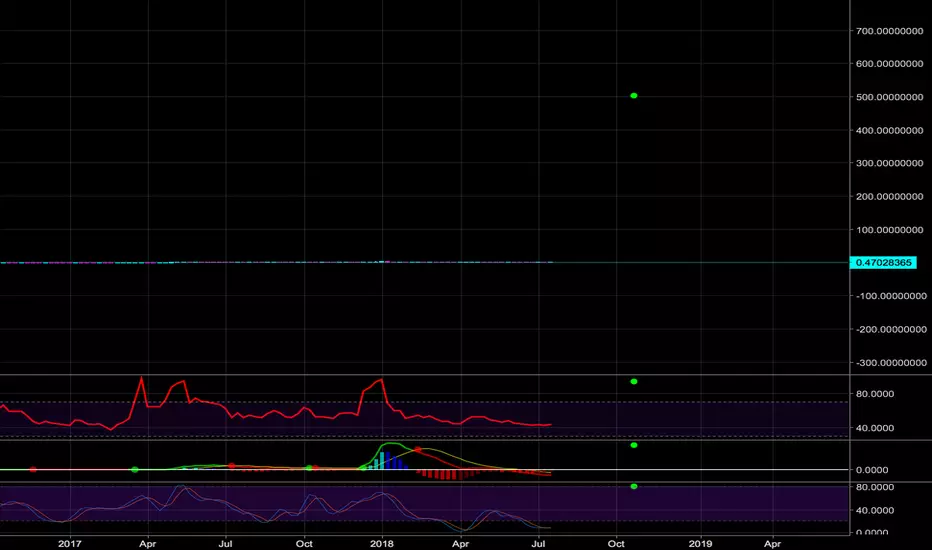Viewport: 932px width, 550px height.
Task: Select the green dot in the RSI pane
Action: [634, 382]
